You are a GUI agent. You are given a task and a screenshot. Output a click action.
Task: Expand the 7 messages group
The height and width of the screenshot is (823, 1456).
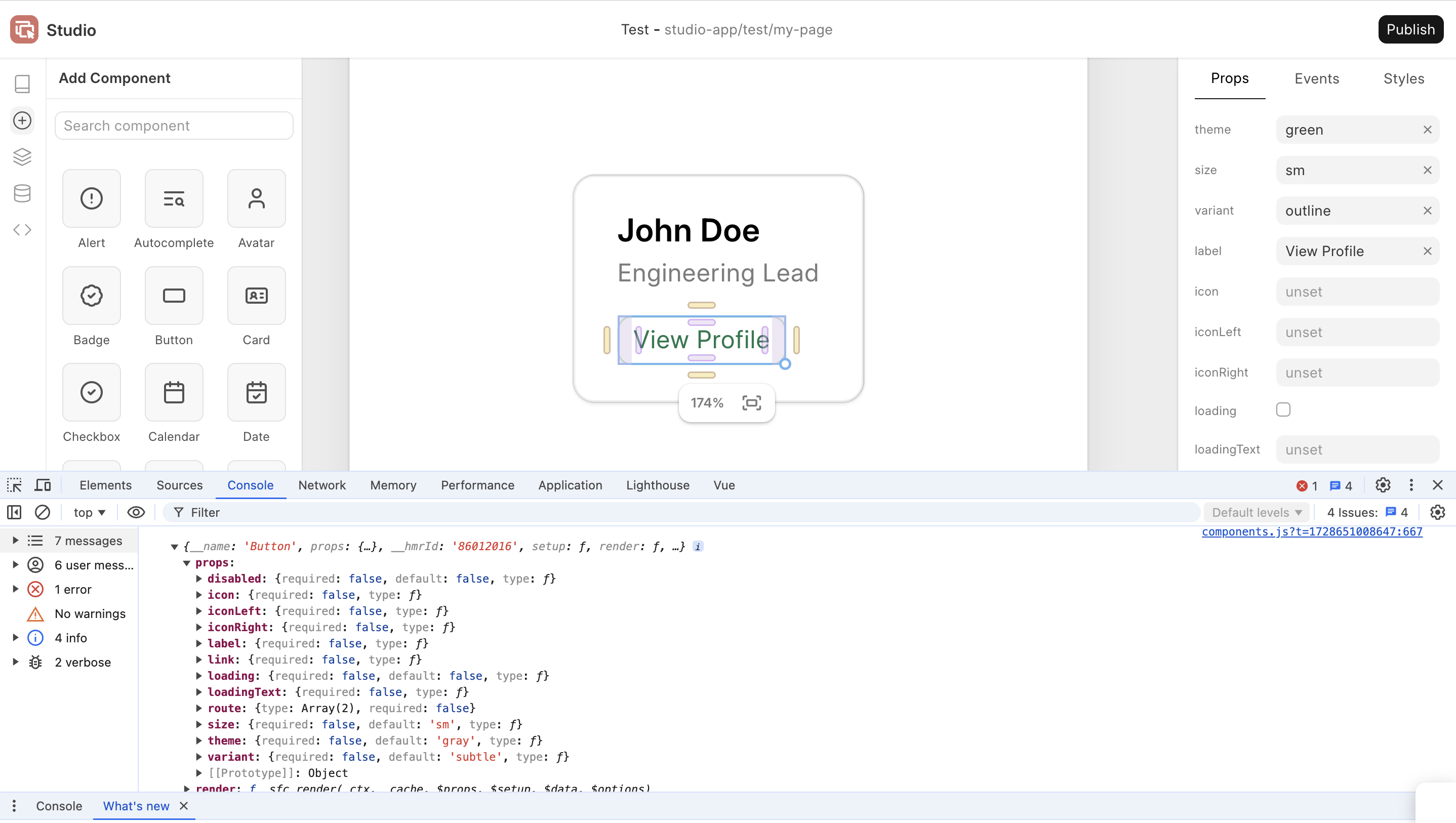click(x=15, y=541)
